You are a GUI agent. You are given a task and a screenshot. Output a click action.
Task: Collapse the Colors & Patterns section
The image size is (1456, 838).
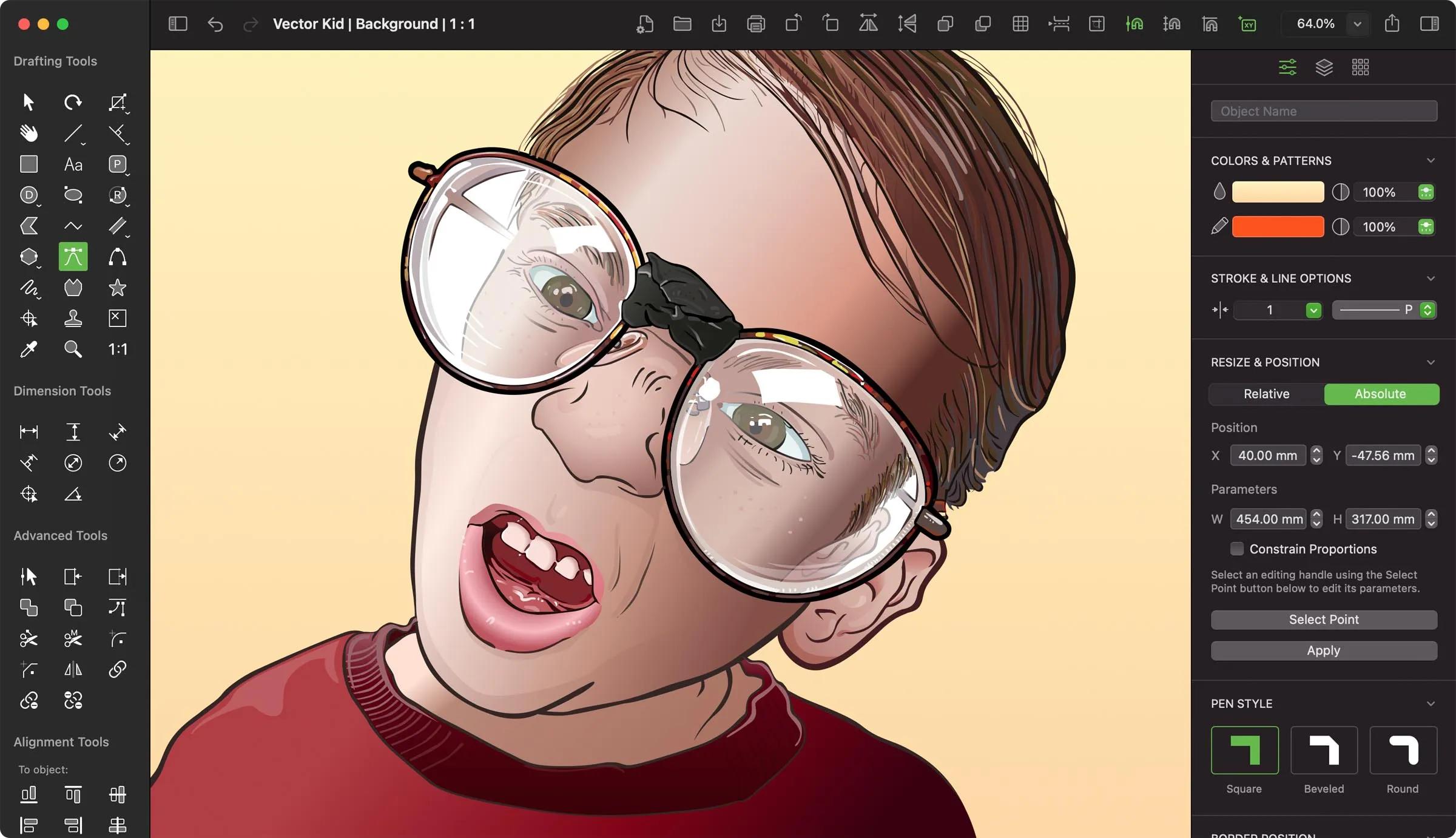(x=1432, y=160)
